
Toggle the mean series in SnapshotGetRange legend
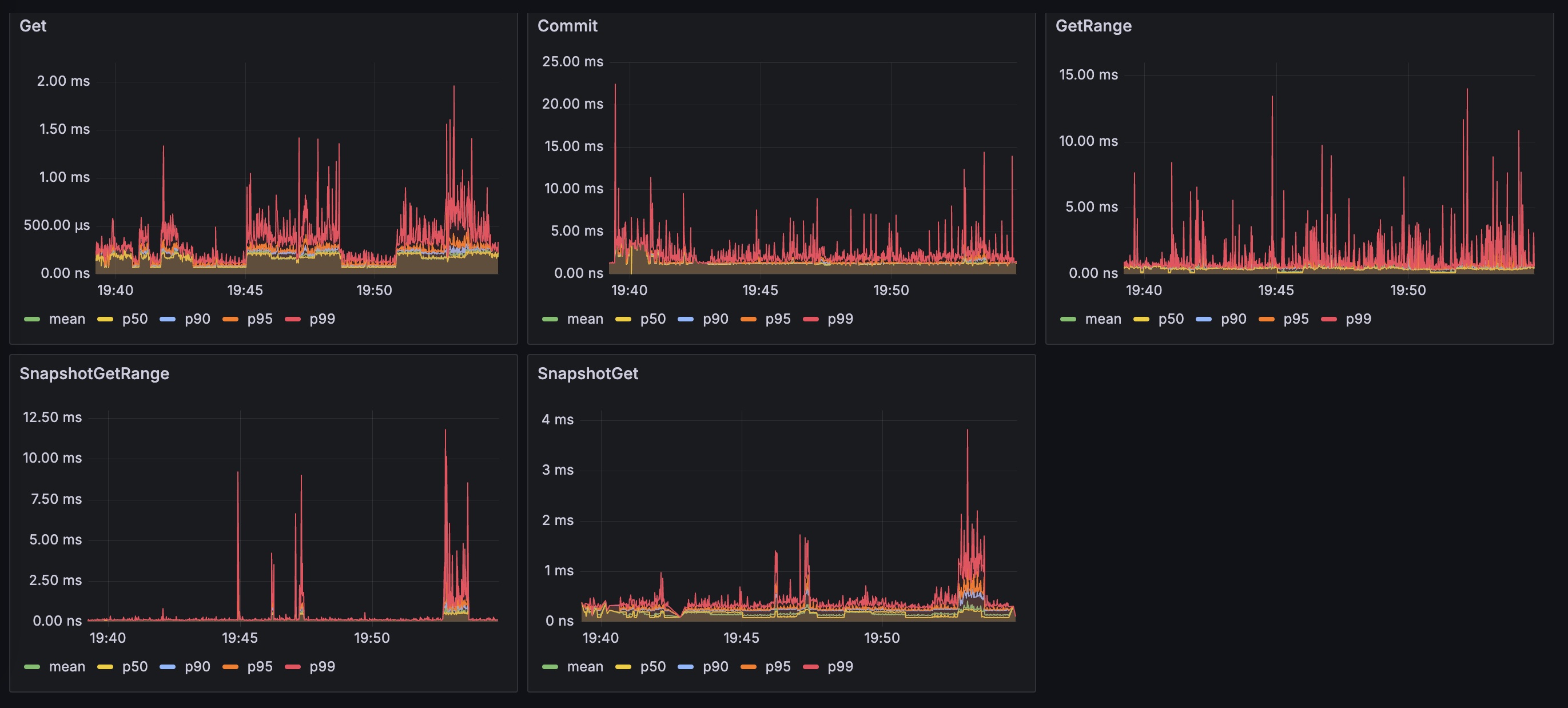coord(67,667)
